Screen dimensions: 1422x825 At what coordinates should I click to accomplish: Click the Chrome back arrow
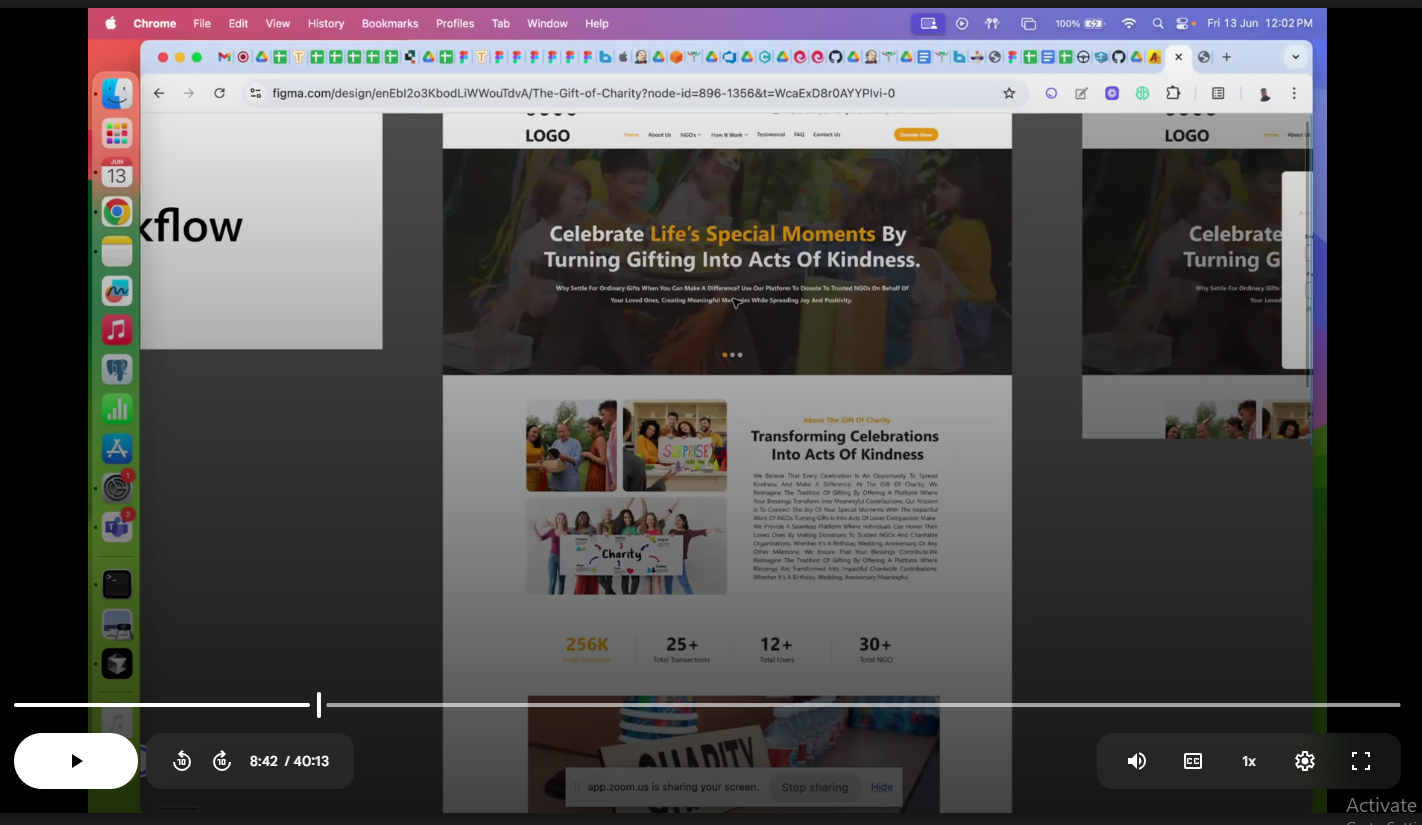coord(159,93)
